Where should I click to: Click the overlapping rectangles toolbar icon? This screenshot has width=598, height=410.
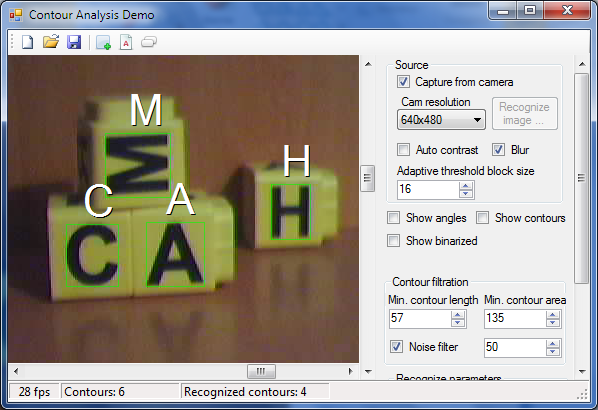[x=149, y=42]
